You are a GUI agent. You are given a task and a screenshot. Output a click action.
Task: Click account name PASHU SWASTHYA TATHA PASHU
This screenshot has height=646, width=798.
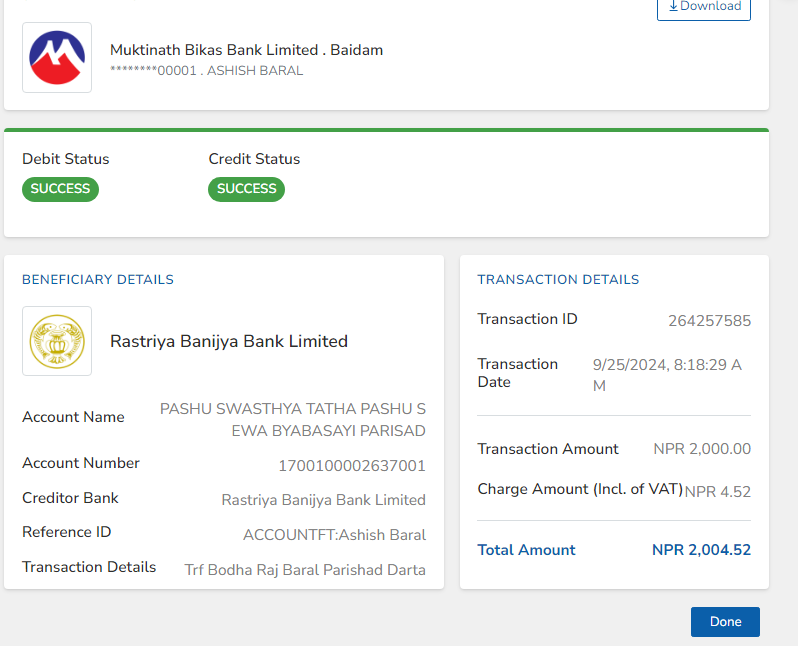tap(293, 419)
